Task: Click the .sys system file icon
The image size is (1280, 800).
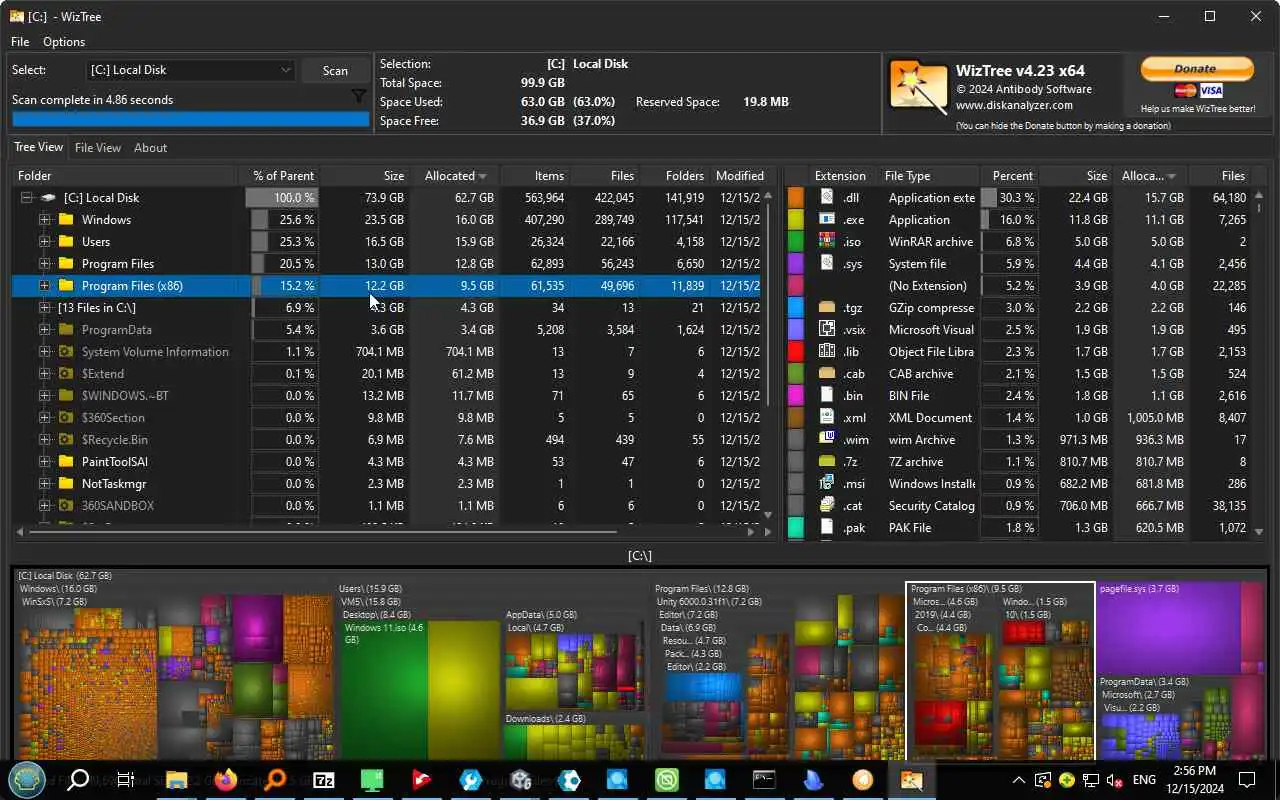Action: [827, 263]
